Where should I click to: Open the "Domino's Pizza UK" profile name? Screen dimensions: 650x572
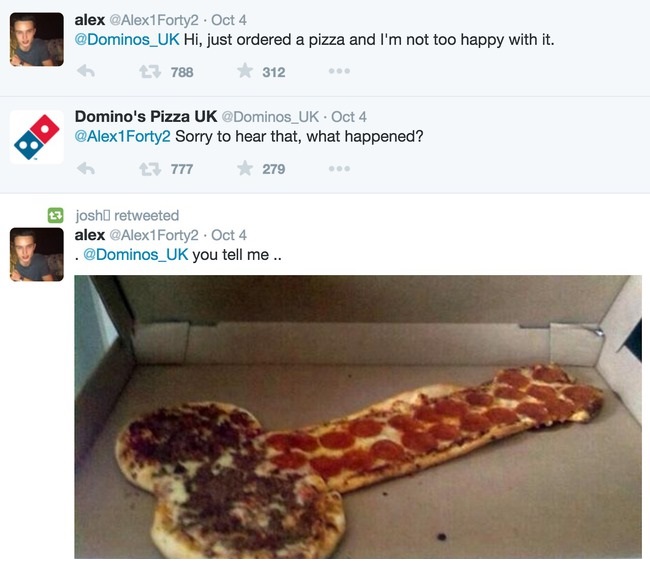146,116
